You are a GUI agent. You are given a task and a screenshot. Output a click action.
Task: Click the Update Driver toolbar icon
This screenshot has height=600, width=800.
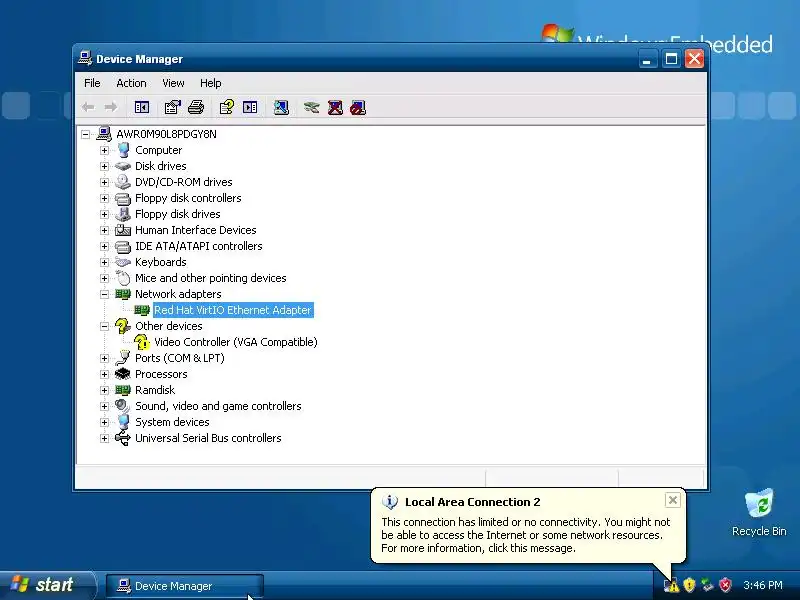[311, 107]
